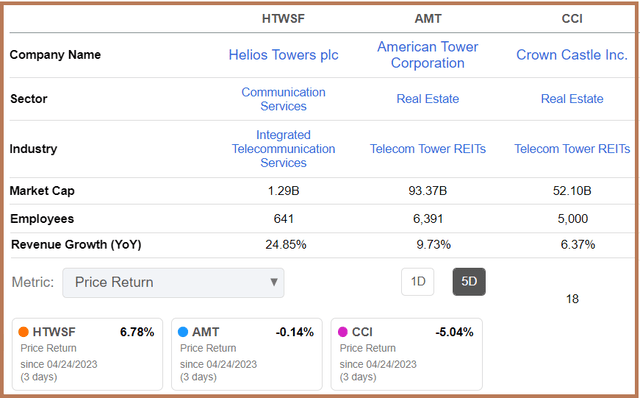Click the Sector row label
This screenshot has width=640, height=398.
click(x=29, y=99)
